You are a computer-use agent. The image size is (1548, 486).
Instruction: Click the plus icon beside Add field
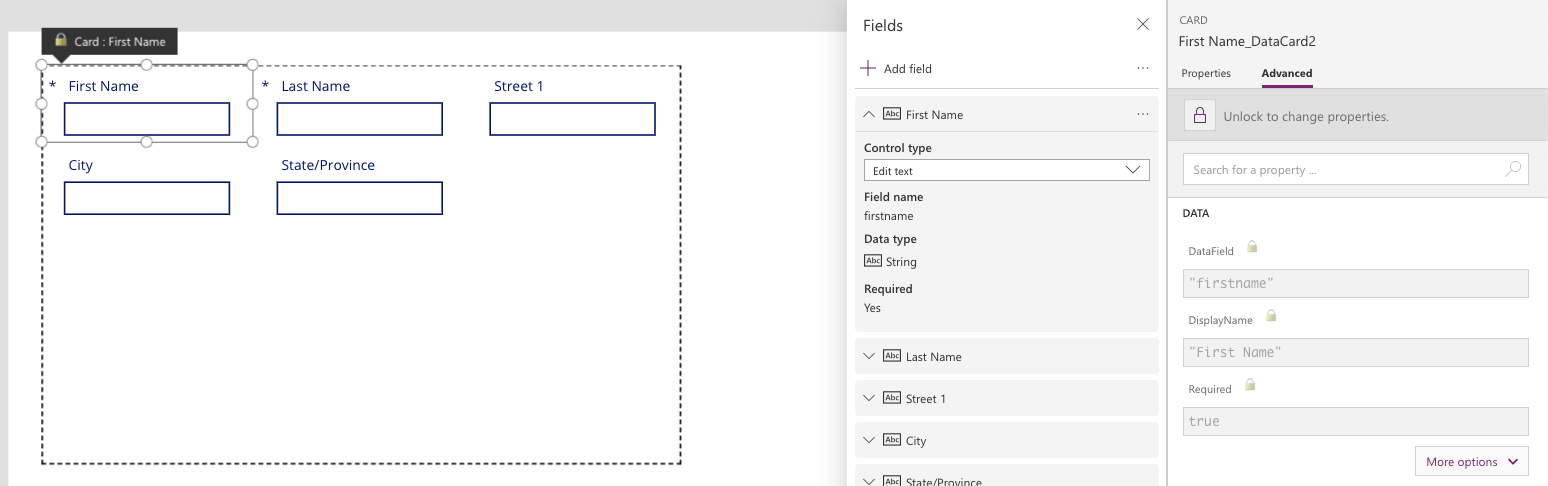pyautogui.click(x=868, y=68)
